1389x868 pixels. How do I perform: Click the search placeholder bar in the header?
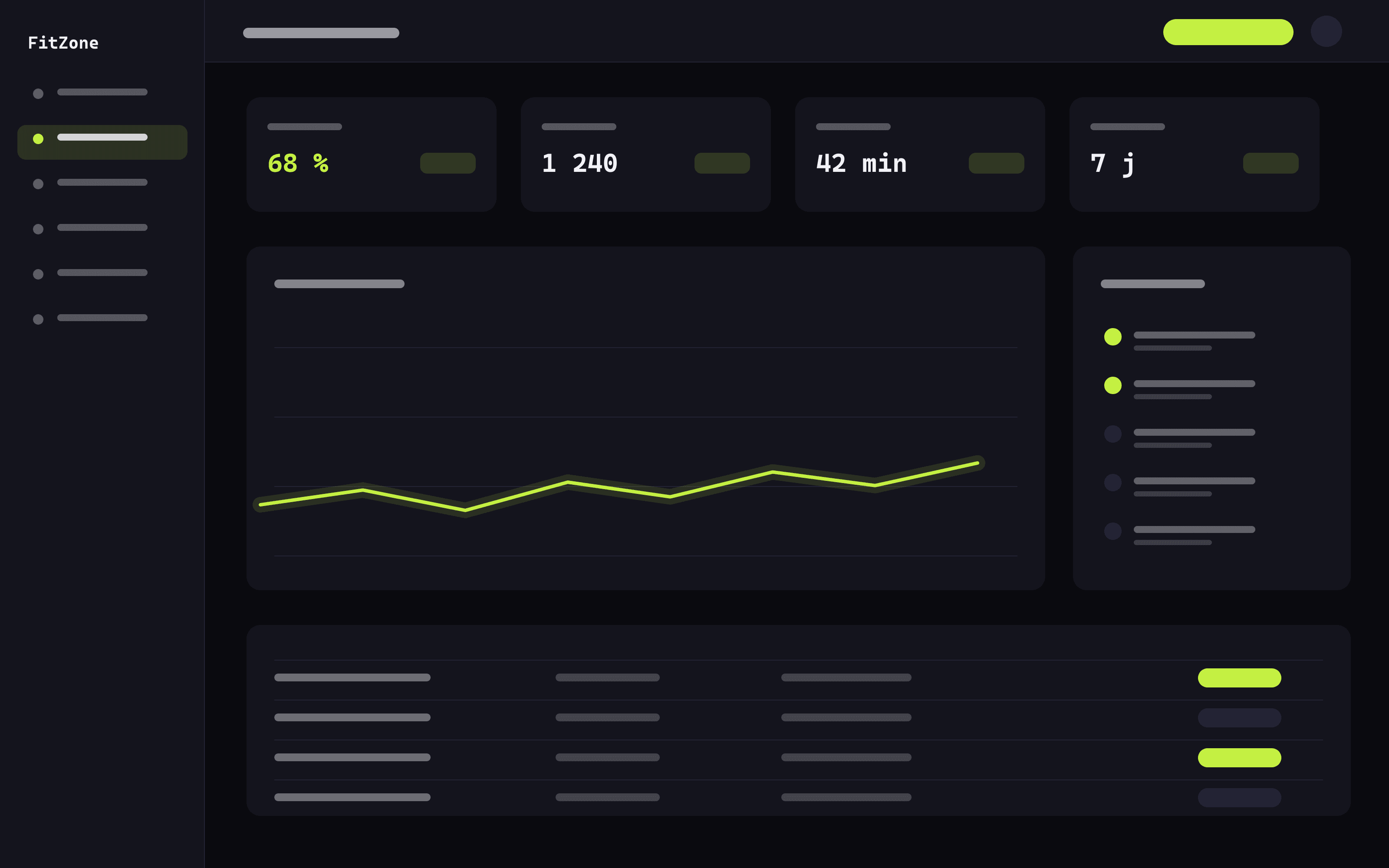point(321,33)
